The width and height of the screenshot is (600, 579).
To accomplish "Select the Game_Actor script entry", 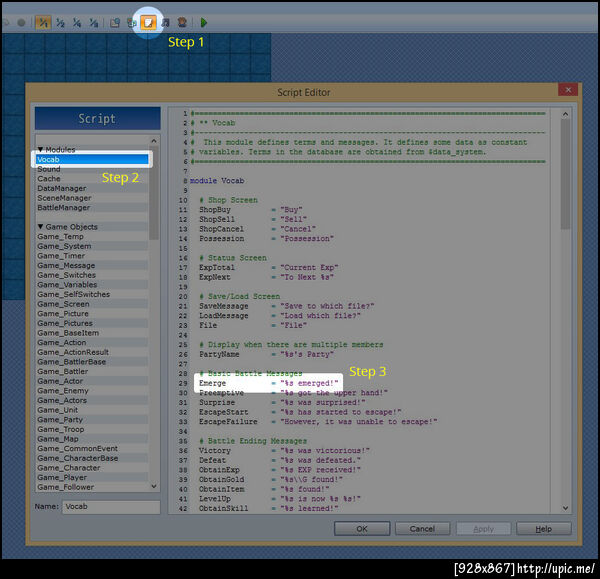I will click(x=92, y=381).
